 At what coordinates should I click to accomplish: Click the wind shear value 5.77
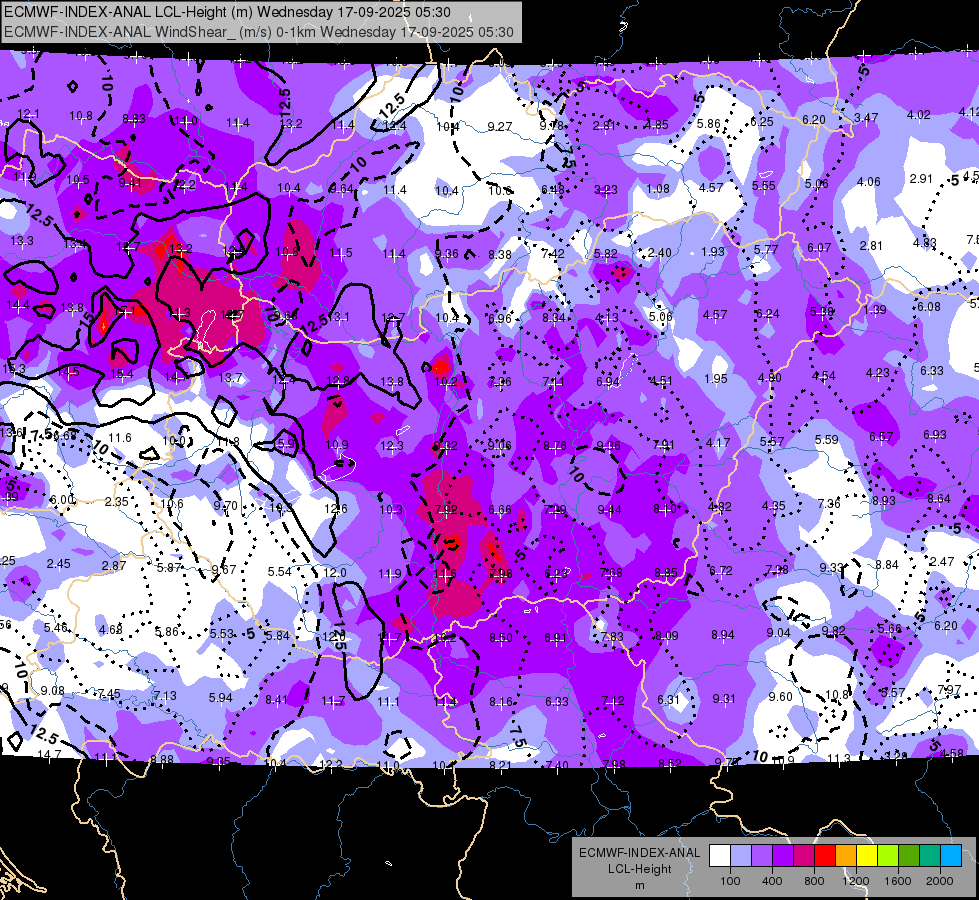(x=765, y=249)
